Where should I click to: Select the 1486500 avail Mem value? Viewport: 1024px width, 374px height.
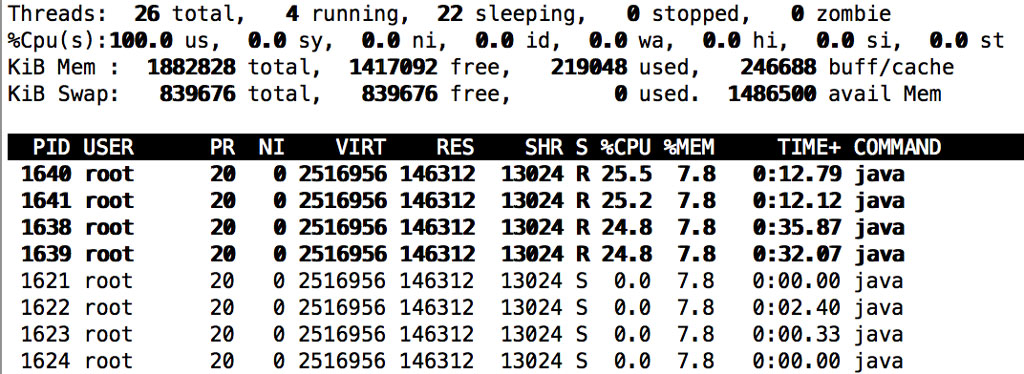click(771, 94)
